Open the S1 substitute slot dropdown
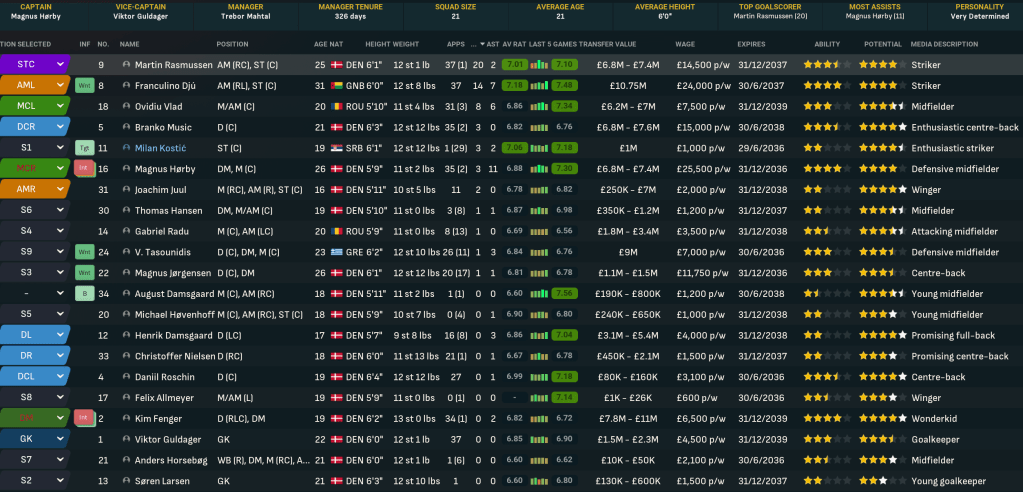The height and width of the screenshot is (492, 1023). (60, 148)
